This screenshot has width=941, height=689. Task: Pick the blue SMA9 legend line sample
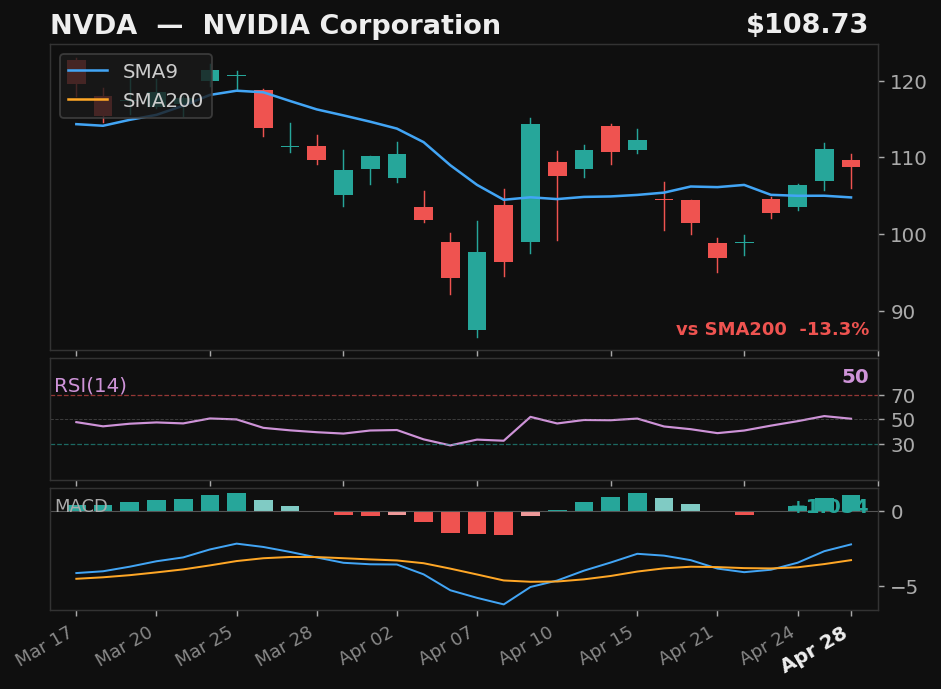pyautogui.click(x=88, y=71)
